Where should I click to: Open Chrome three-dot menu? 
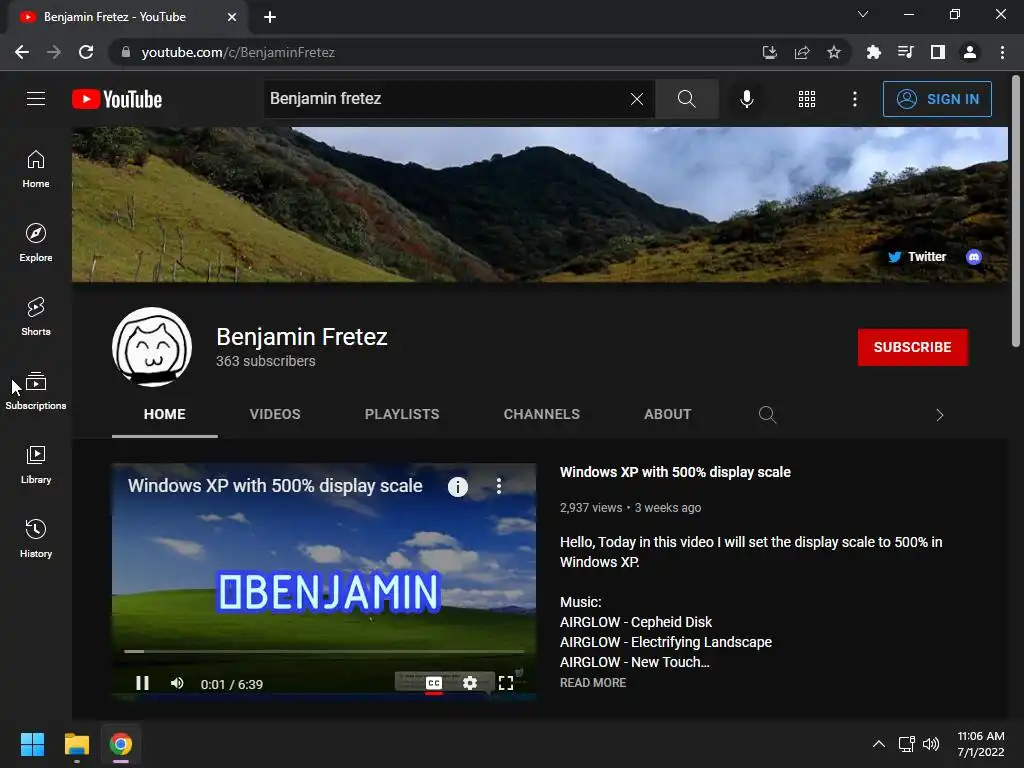pyautogui.click(x=1002, y=52)
